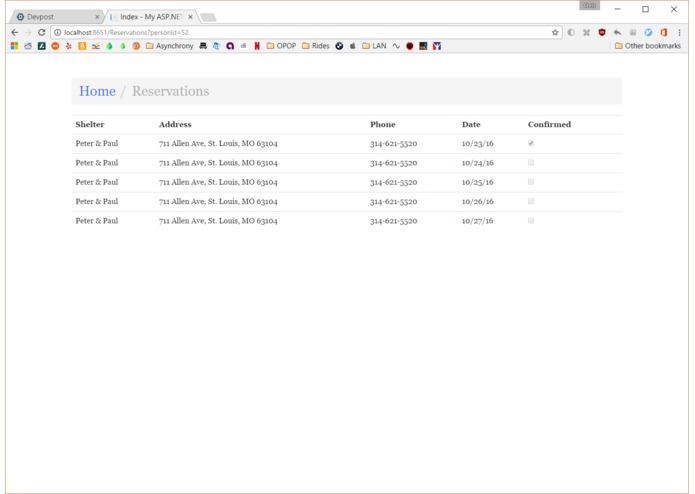695x494 pixels.
Task: Click the Address column header
Action: (175, 124)
